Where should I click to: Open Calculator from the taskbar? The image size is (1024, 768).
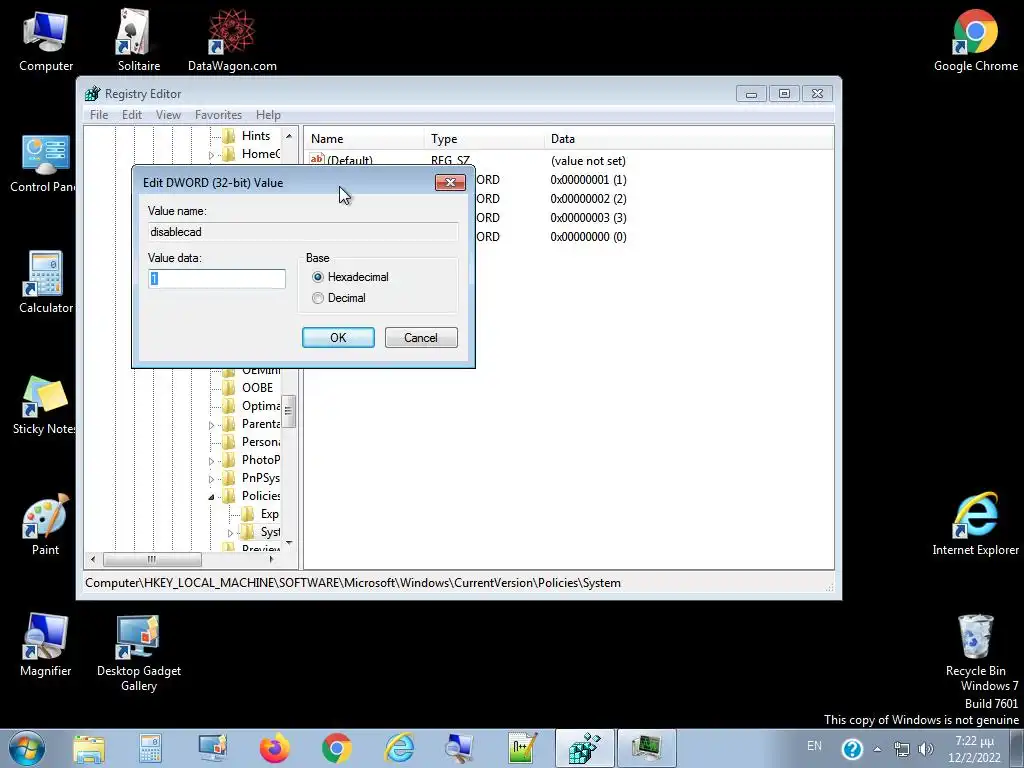pos(150,748)
